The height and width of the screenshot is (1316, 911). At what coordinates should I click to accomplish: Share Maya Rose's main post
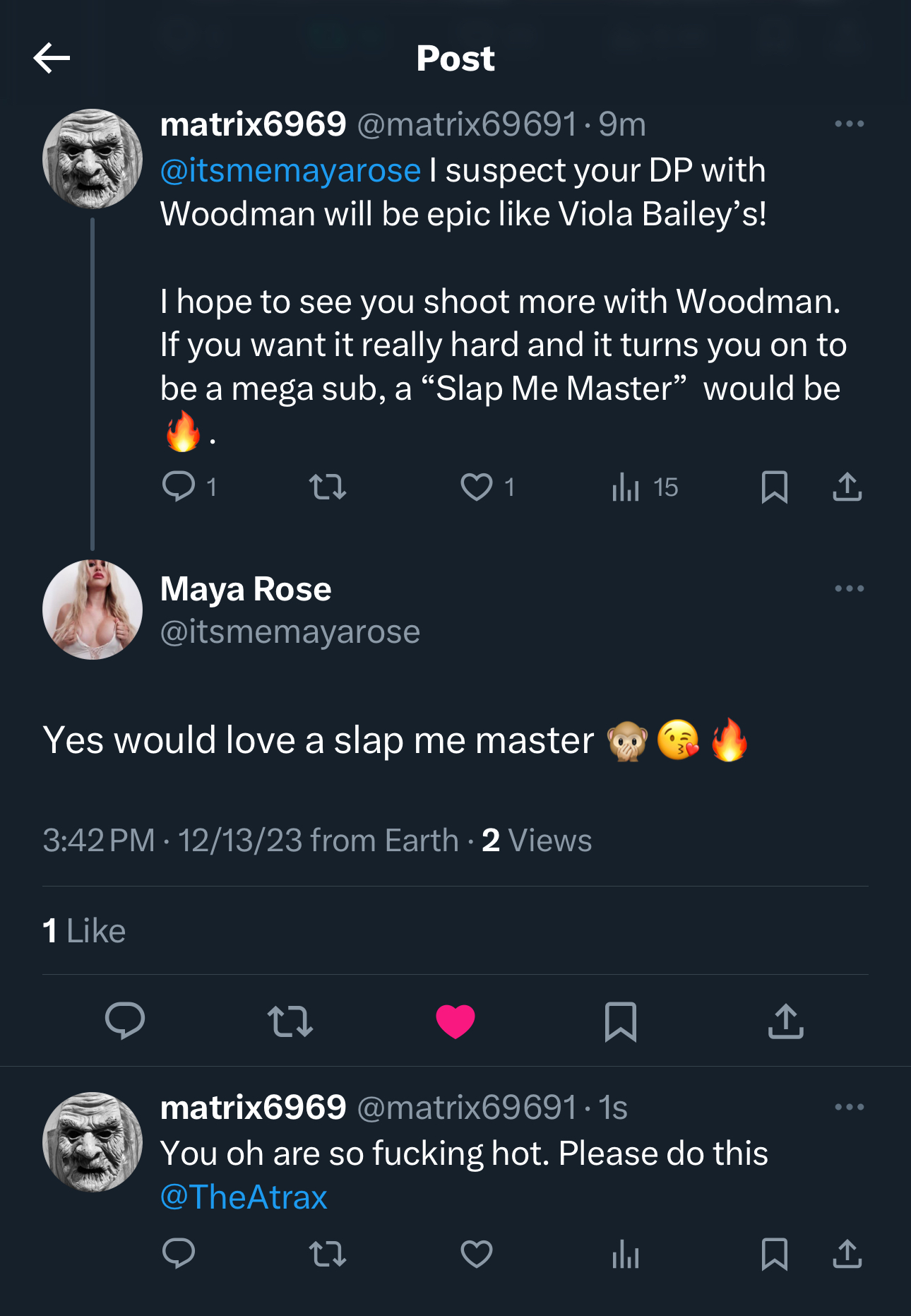click(785, 1021)
